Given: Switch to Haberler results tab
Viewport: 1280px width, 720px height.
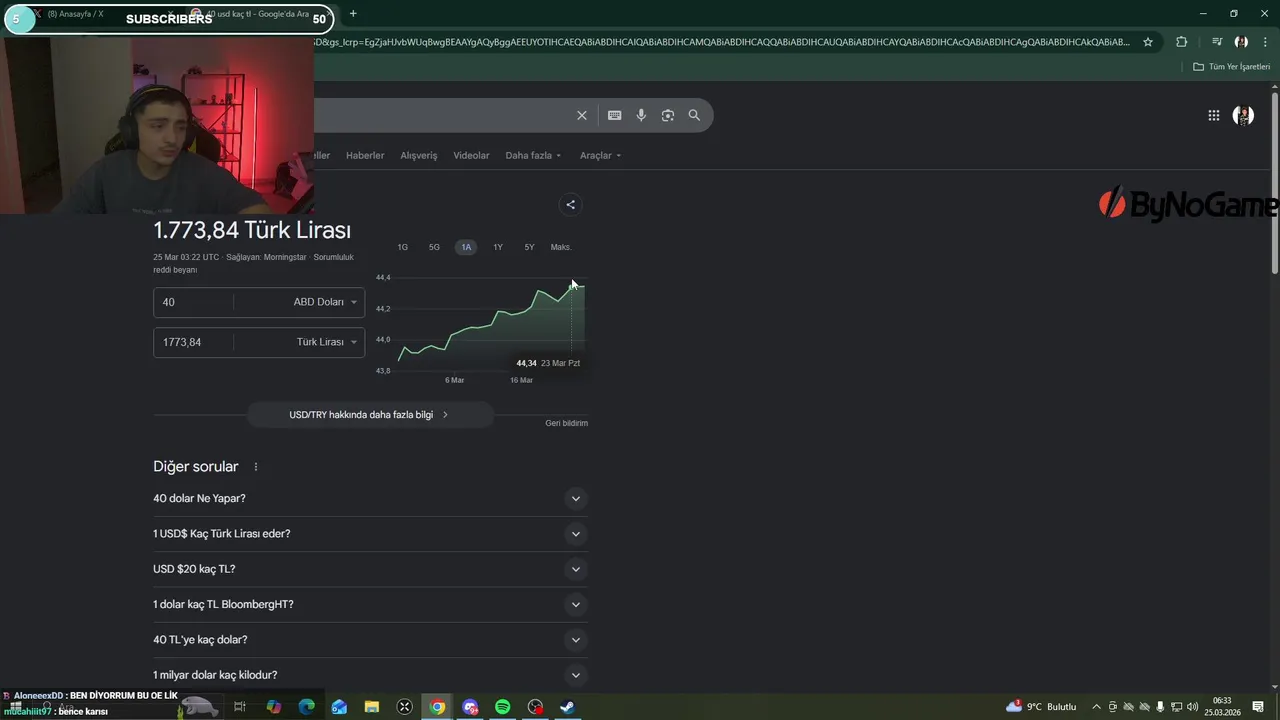Looking at the screenshot, I should [365, 155].
